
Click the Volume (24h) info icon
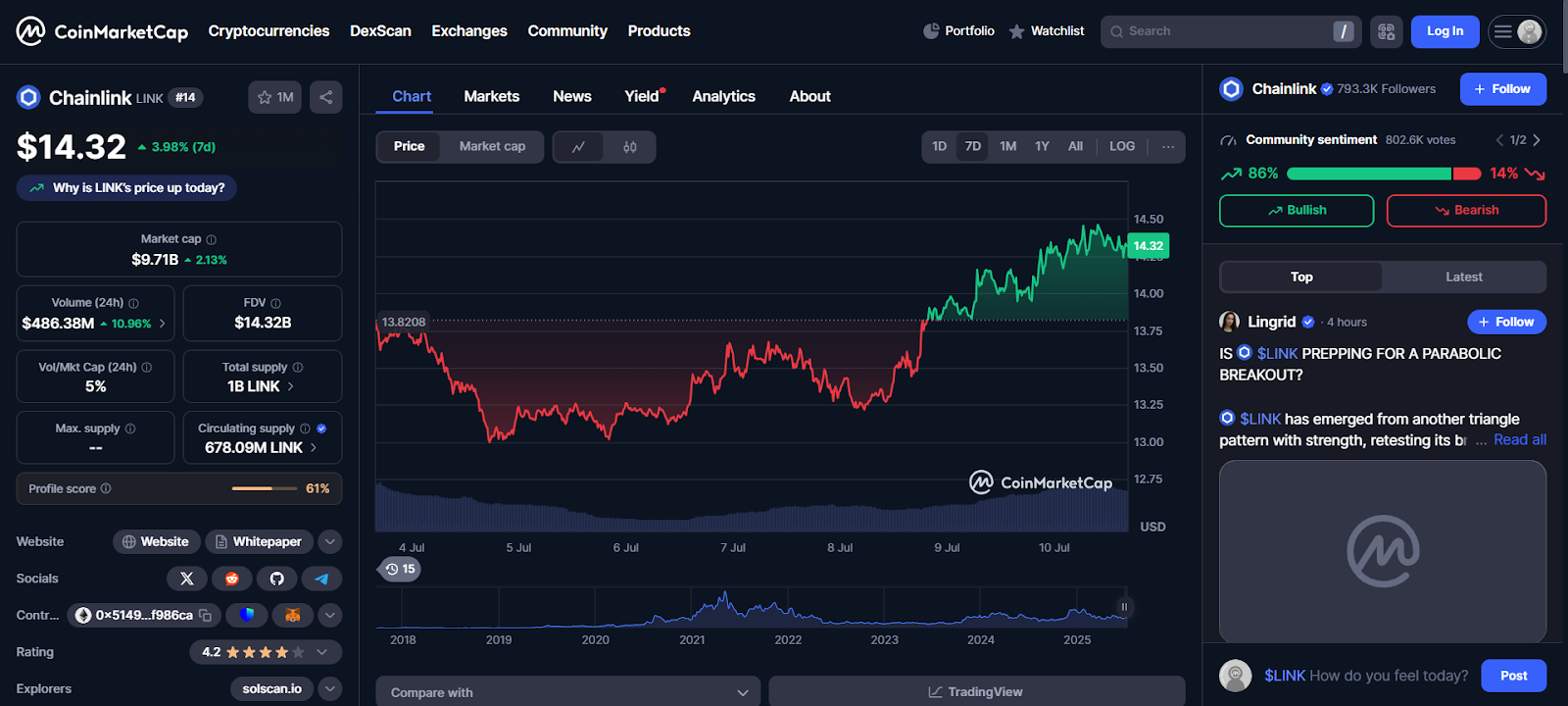133,303
